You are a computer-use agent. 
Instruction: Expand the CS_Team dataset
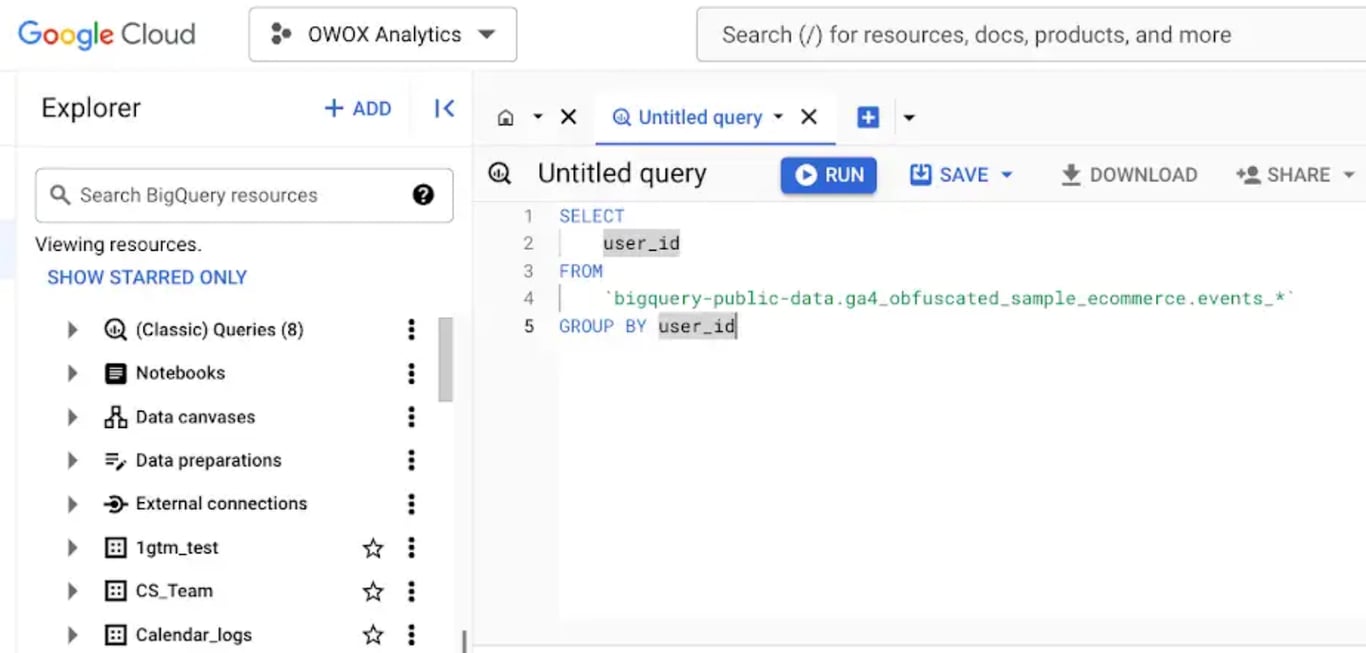(72, 591)
